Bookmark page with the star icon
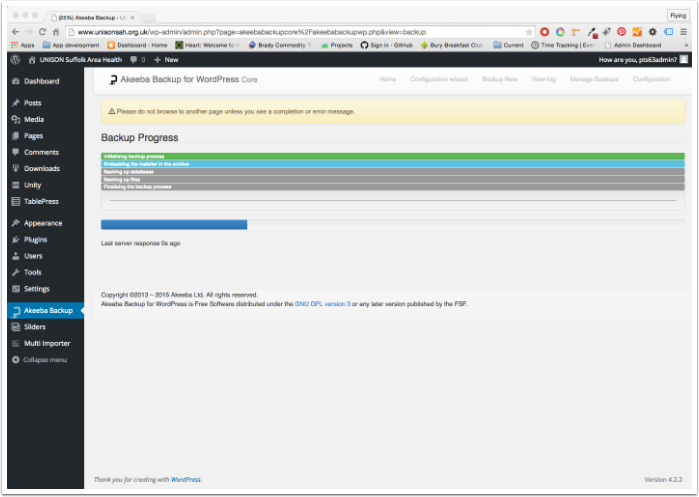The height and width of the screenshot is (497, 699). 529,32
